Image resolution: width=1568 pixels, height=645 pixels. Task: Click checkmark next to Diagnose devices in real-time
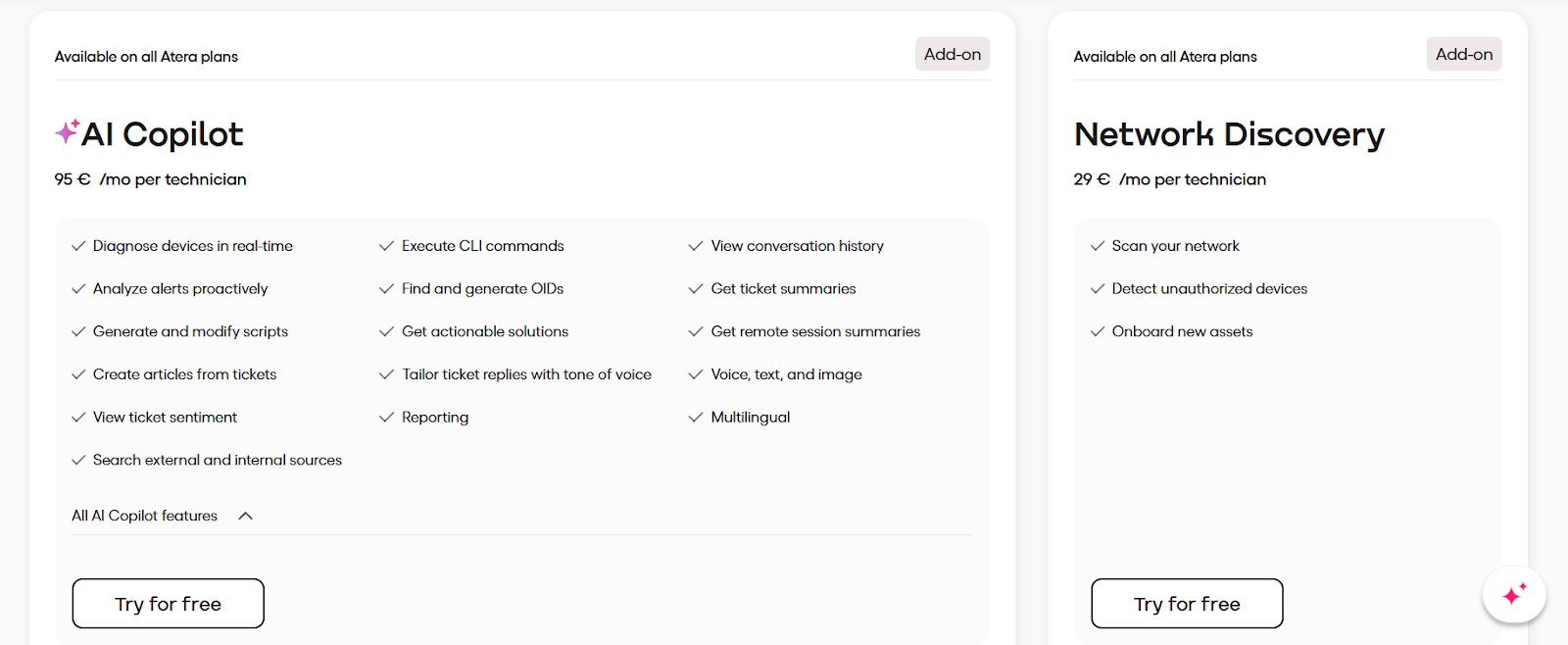point(78,246)
